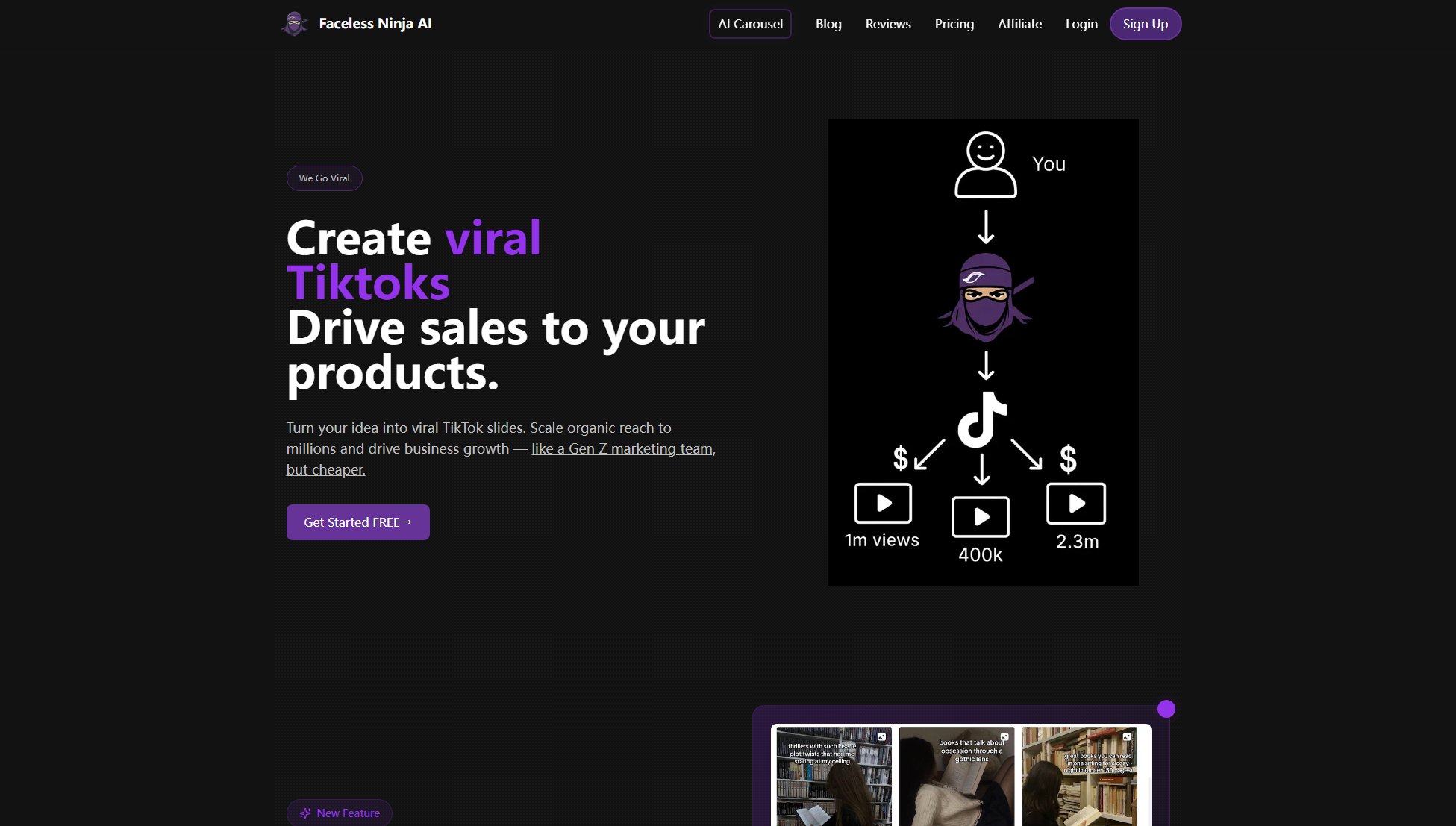Click the play icon labeled 400k
The width and height of the screenshot is (1456, 826).
tap(980, 516)
